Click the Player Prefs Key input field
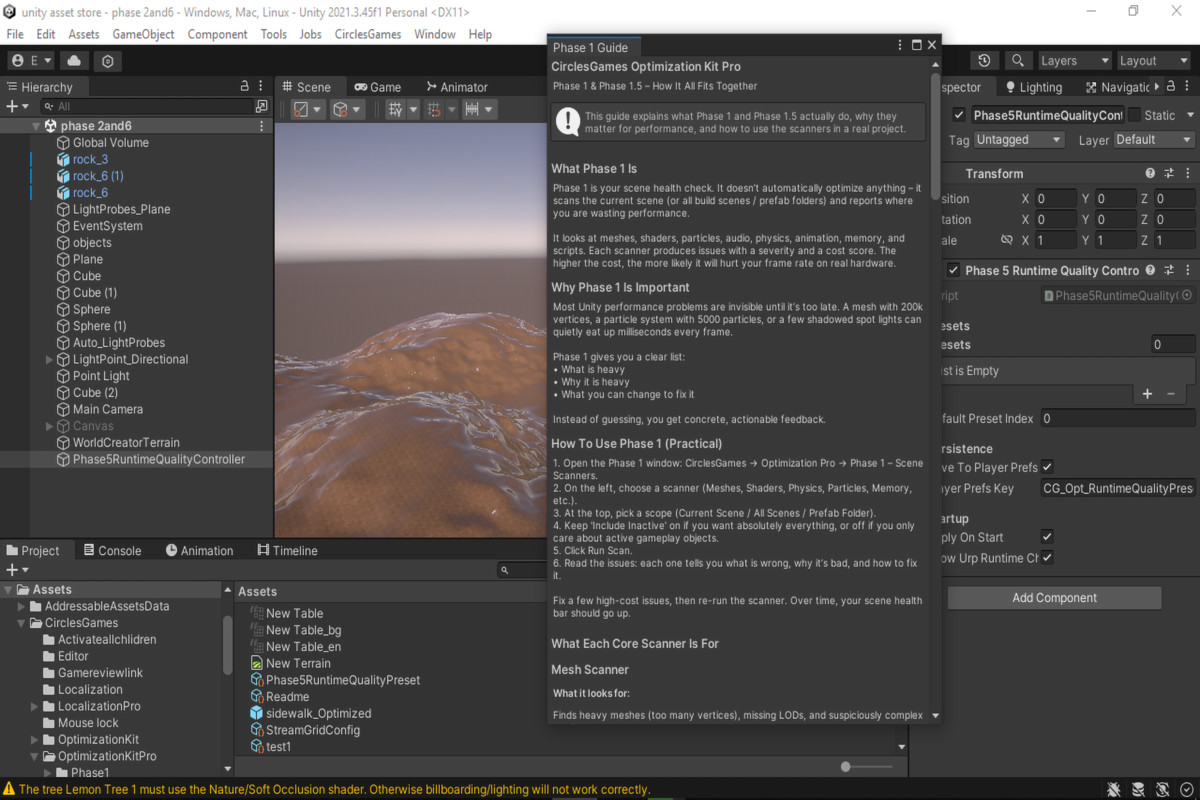1200x800 pixels. point(1117,488)
